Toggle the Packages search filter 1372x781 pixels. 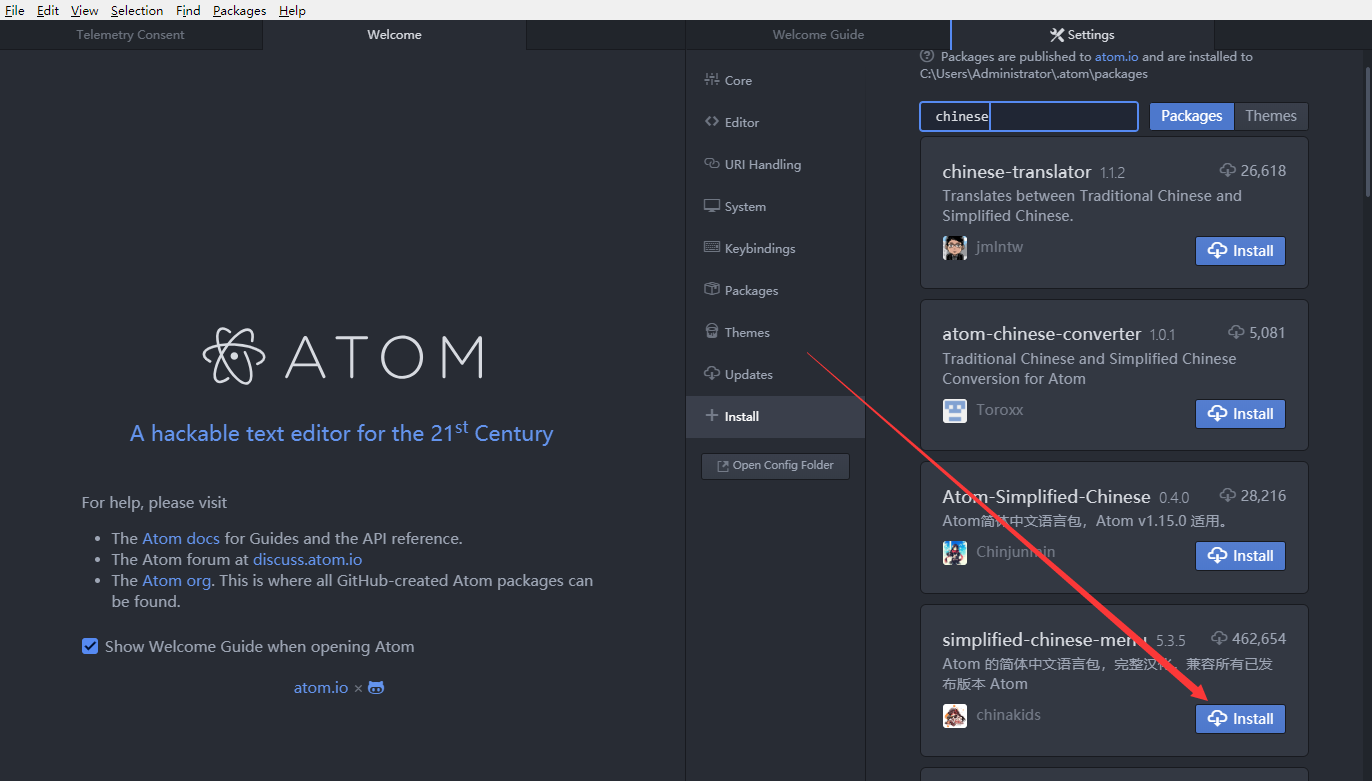coord(1191,116)
